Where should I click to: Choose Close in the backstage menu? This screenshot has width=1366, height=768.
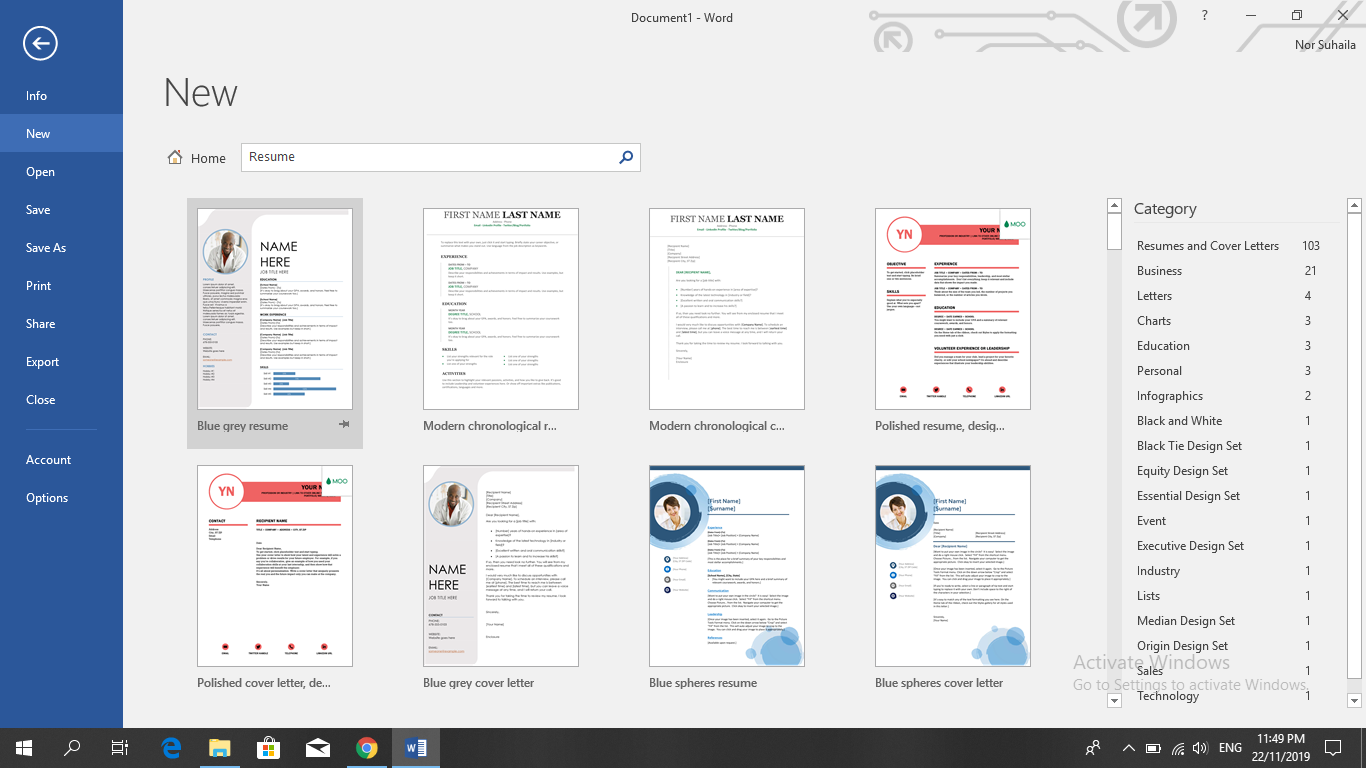pyautogui.click(x=61, y=400)
